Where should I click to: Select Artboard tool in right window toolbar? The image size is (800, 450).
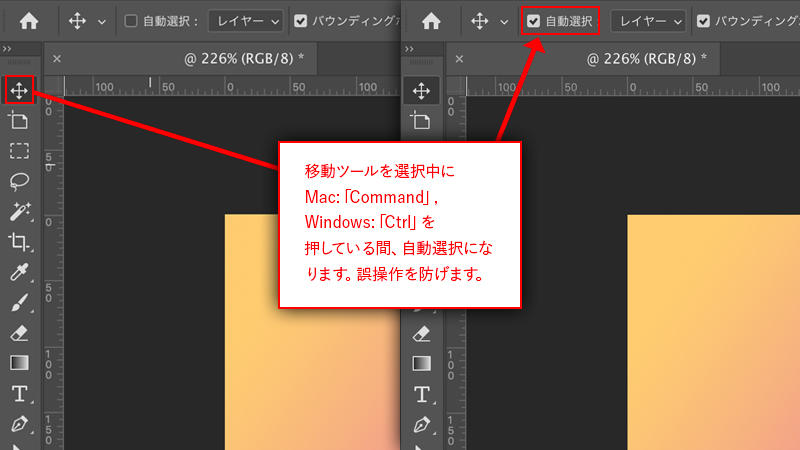pos(421,120)
